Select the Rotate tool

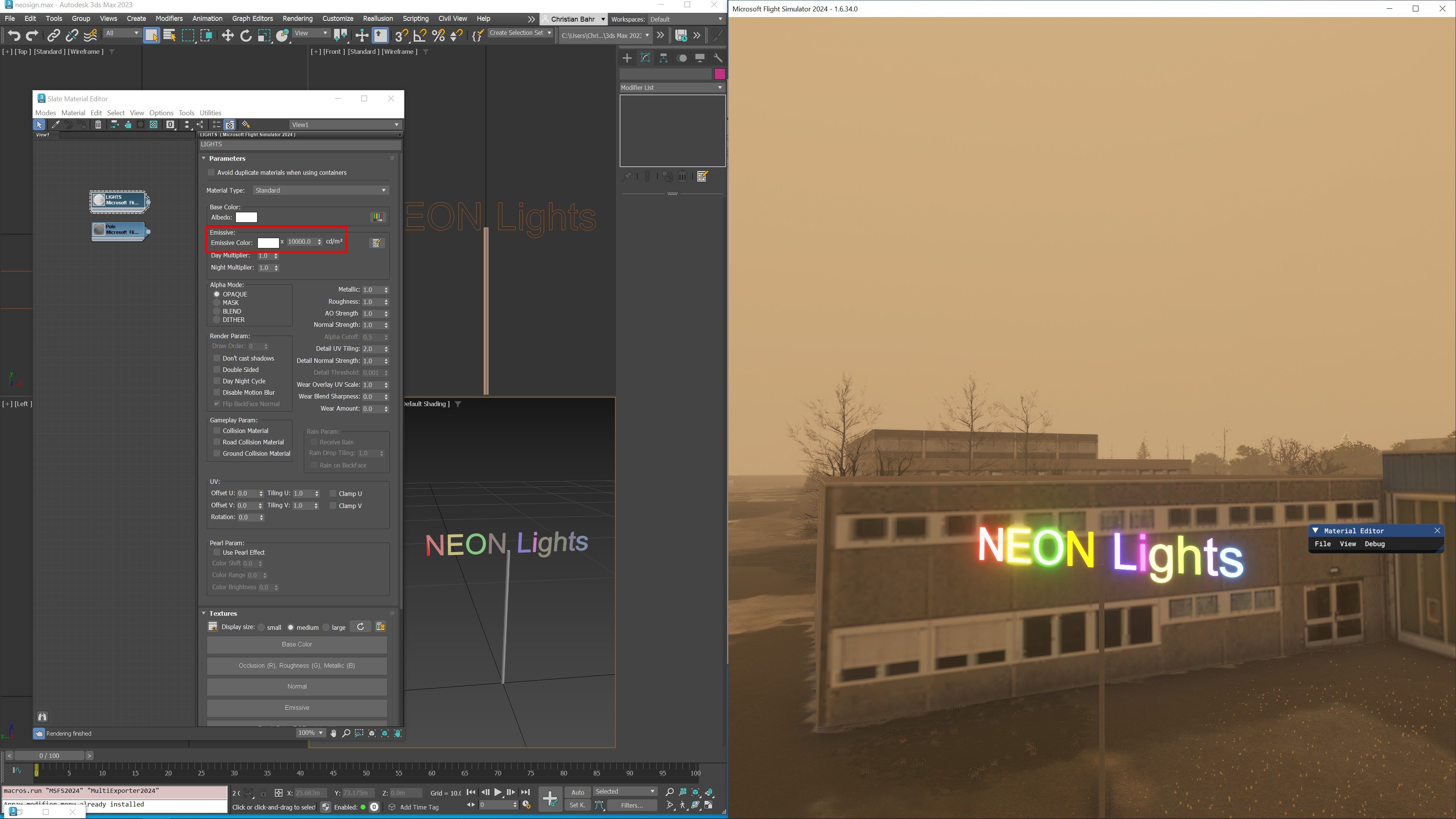point(246,36)
